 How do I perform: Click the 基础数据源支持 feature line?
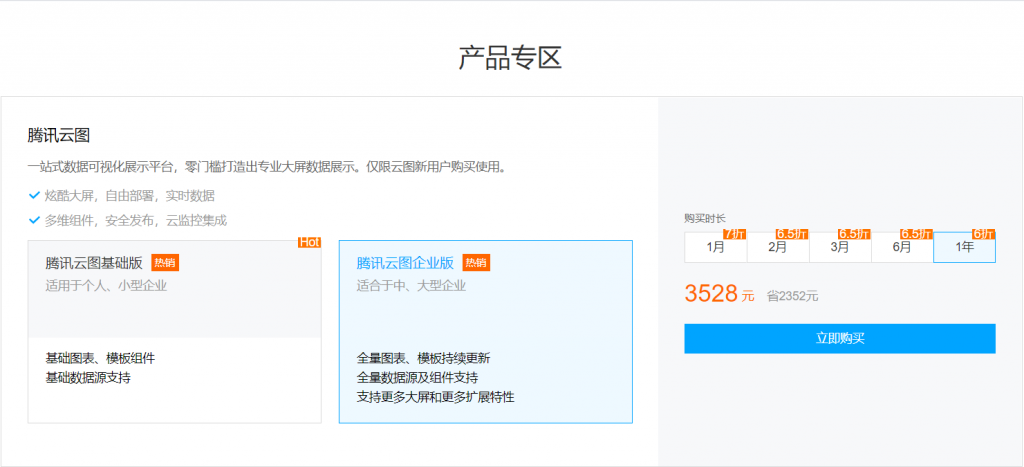(x=88, y=377)
